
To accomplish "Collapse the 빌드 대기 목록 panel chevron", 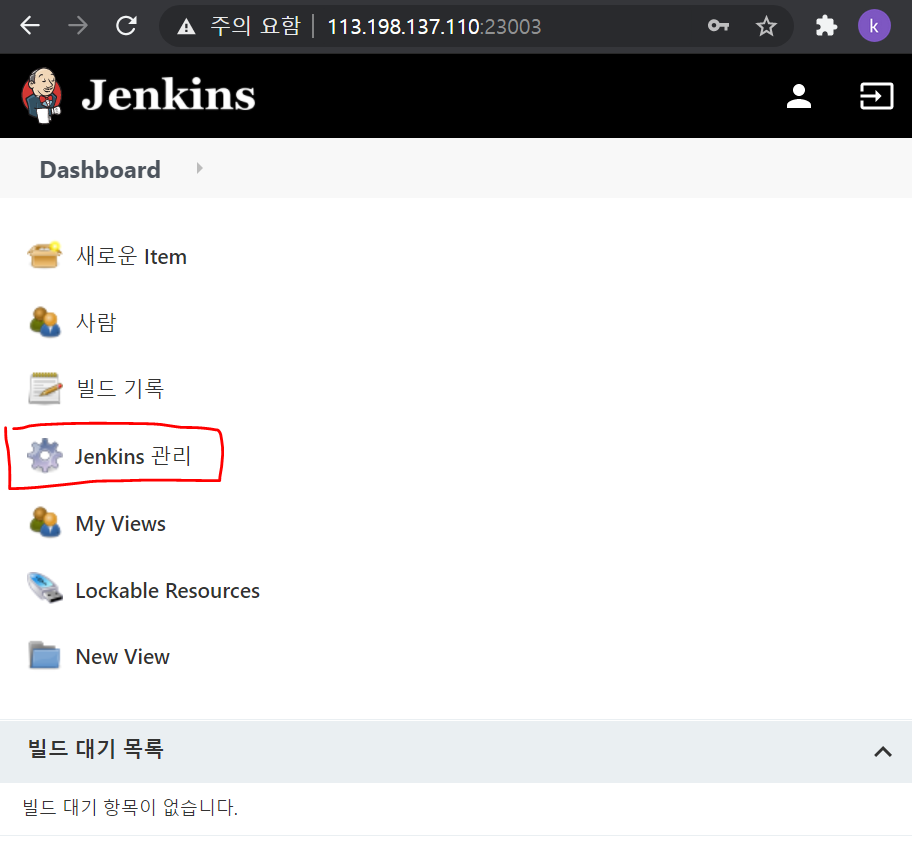I will 882,752.
